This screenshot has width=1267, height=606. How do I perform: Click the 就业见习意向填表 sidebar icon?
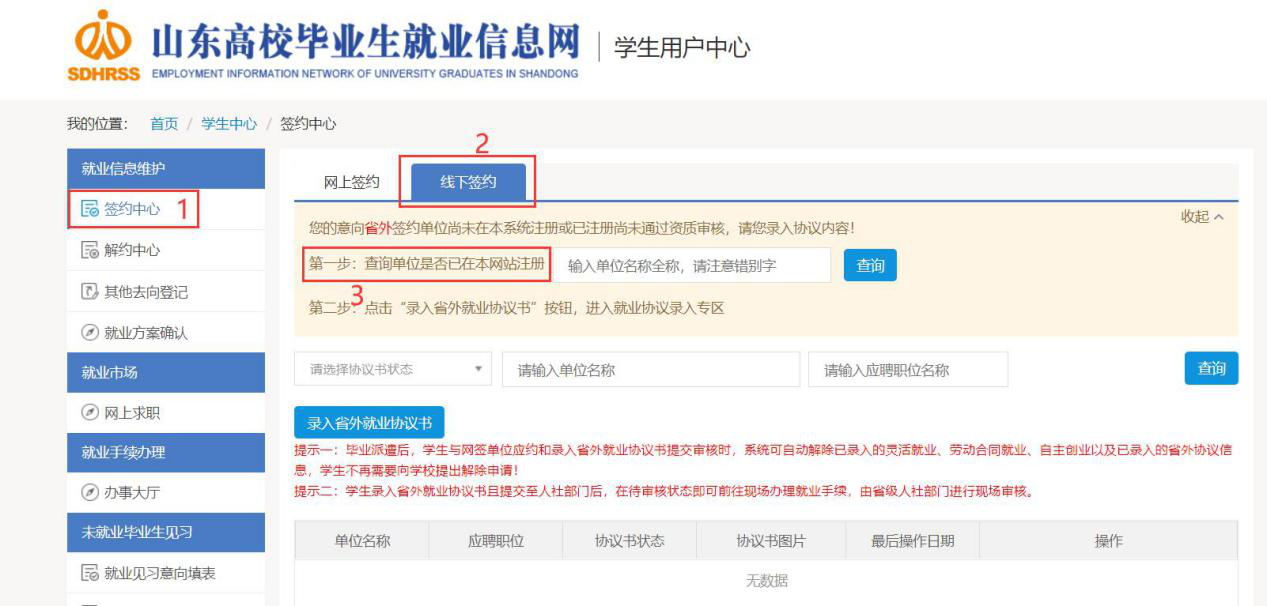(x=89, y=573)
